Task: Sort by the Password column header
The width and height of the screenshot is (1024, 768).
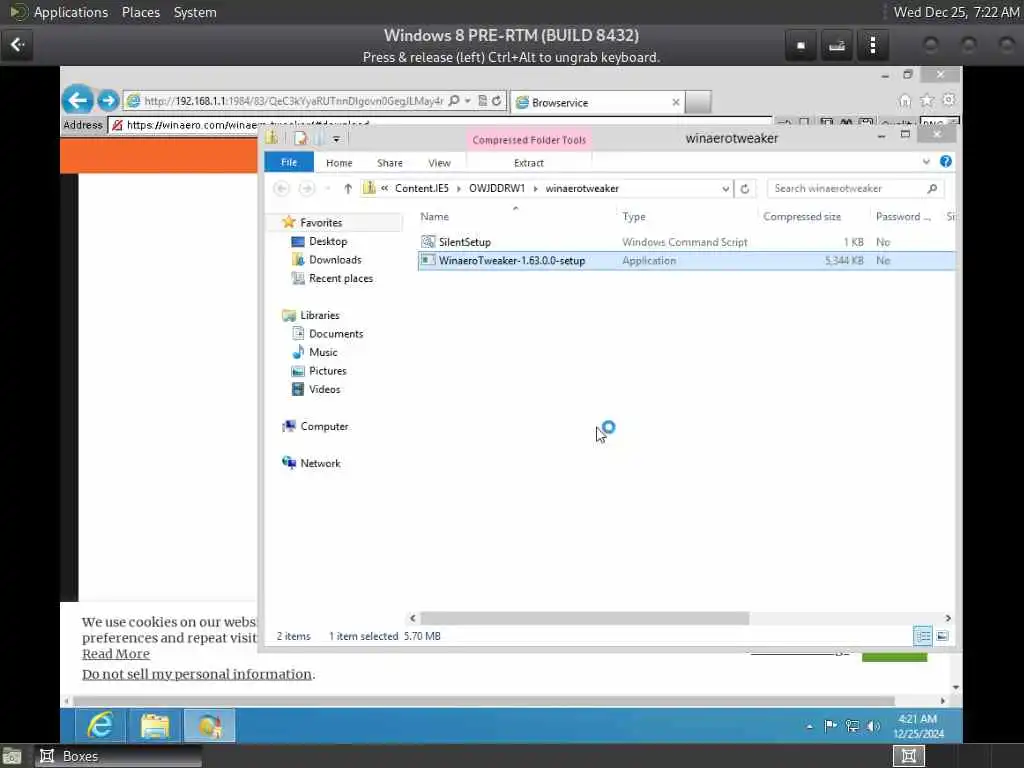Action: click(x=903, y=217)
